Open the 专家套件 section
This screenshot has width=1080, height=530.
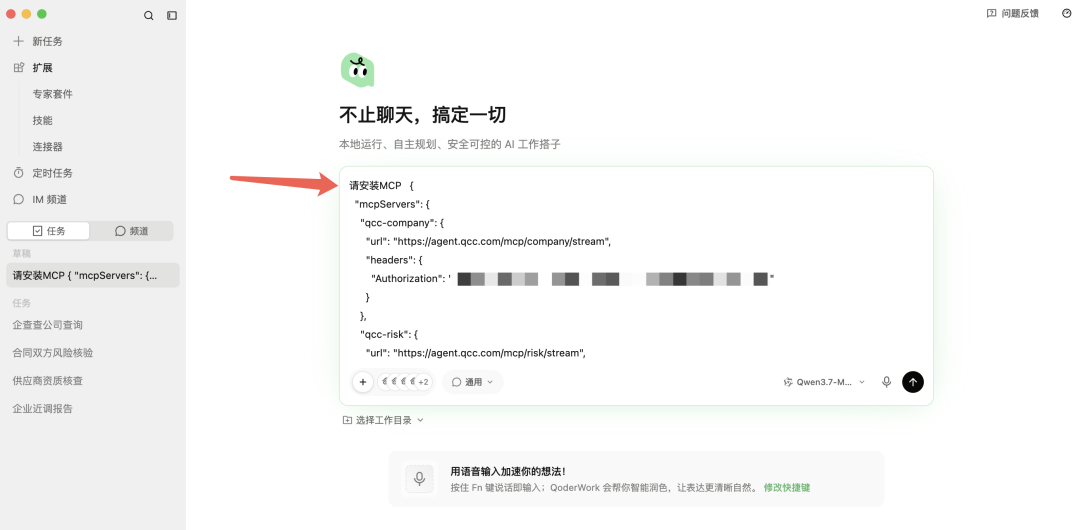[52, 94]
